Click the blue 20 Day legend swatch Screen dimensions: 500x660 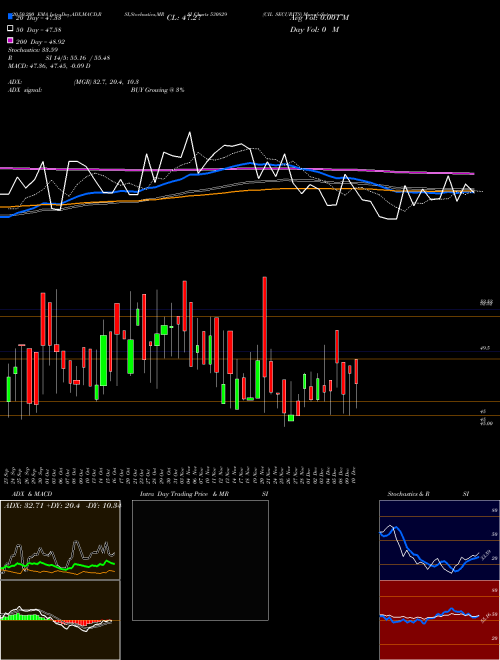(10, 17)
